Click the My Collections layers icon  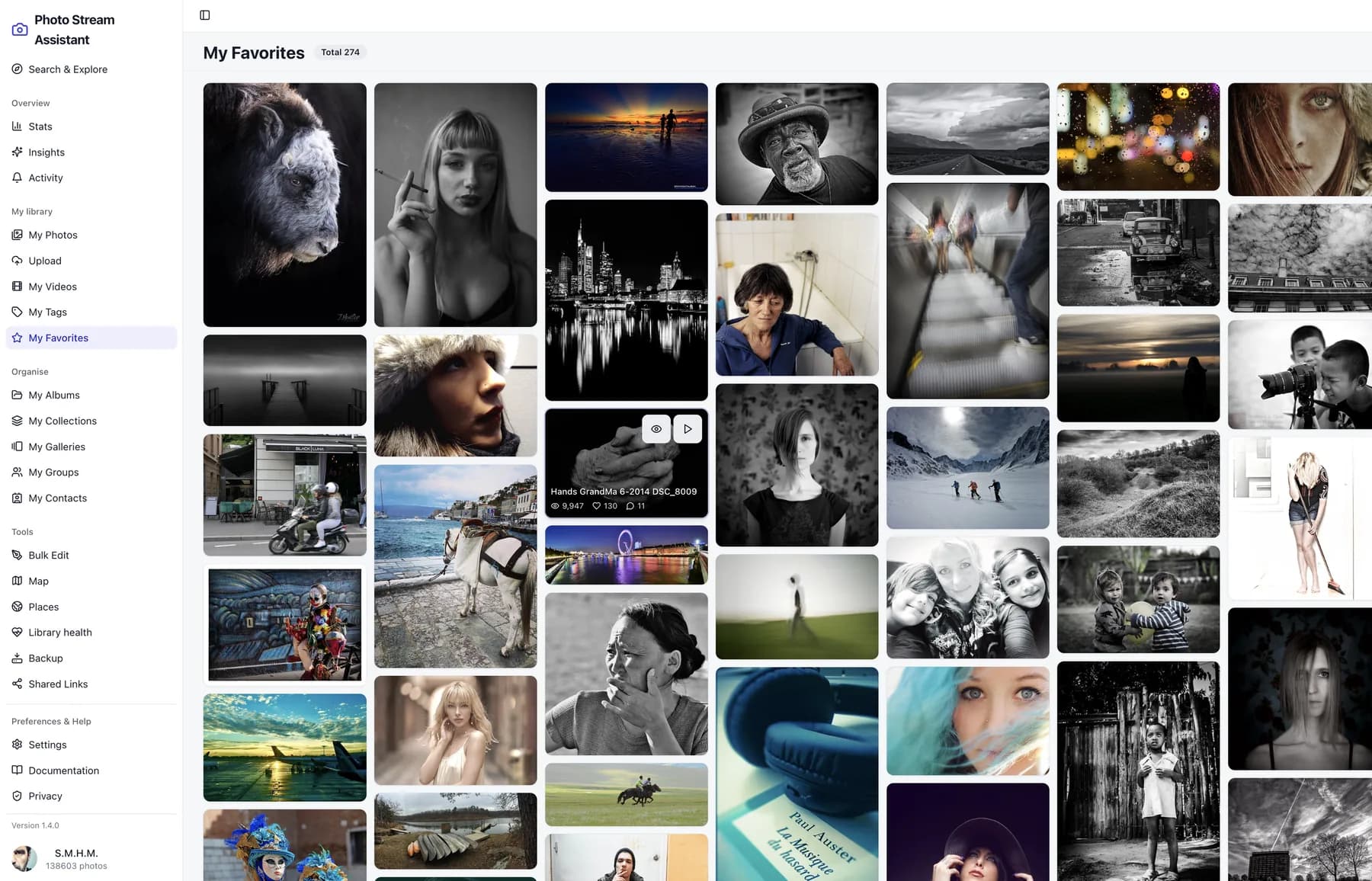pyautogui.click(x=17, y=421)
